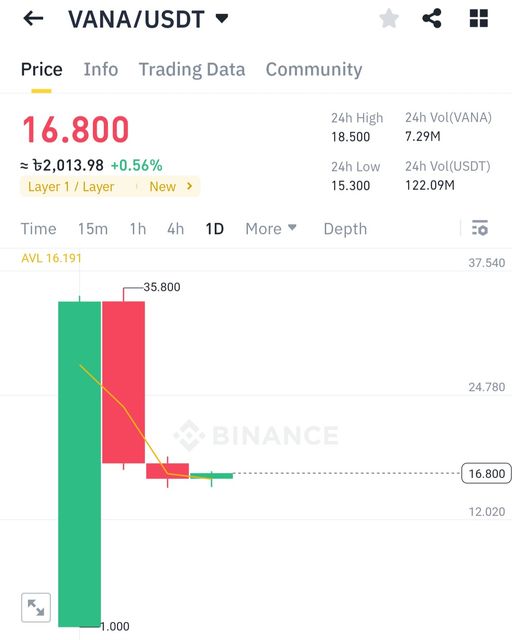
Task: Toggle the favorite star icon
Action: 389,18
